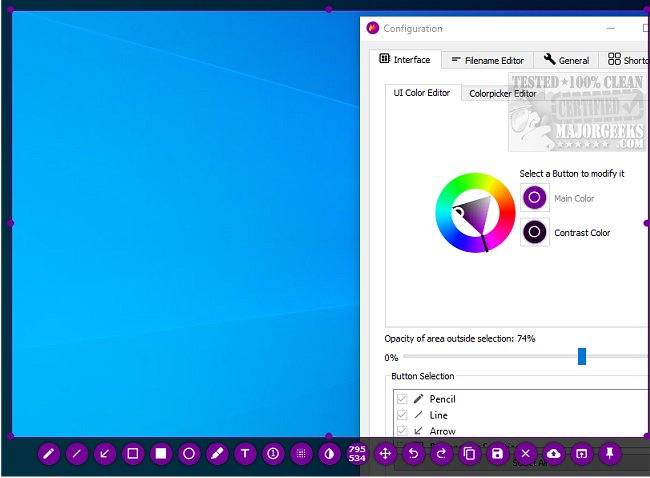650x478 pixels.
Task: Click the 'Pencil' row in Button Selection
Action: click(521, 399)
